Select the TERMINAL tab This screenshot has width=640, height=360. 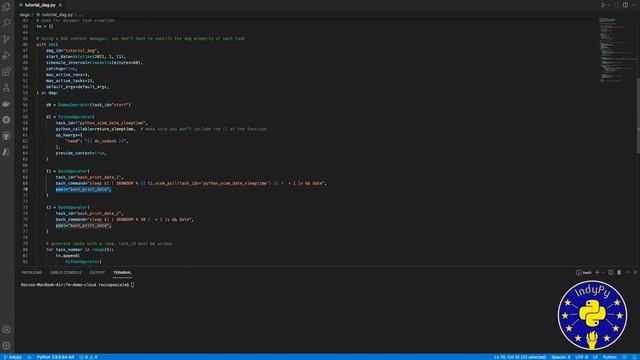coord(122,272)
